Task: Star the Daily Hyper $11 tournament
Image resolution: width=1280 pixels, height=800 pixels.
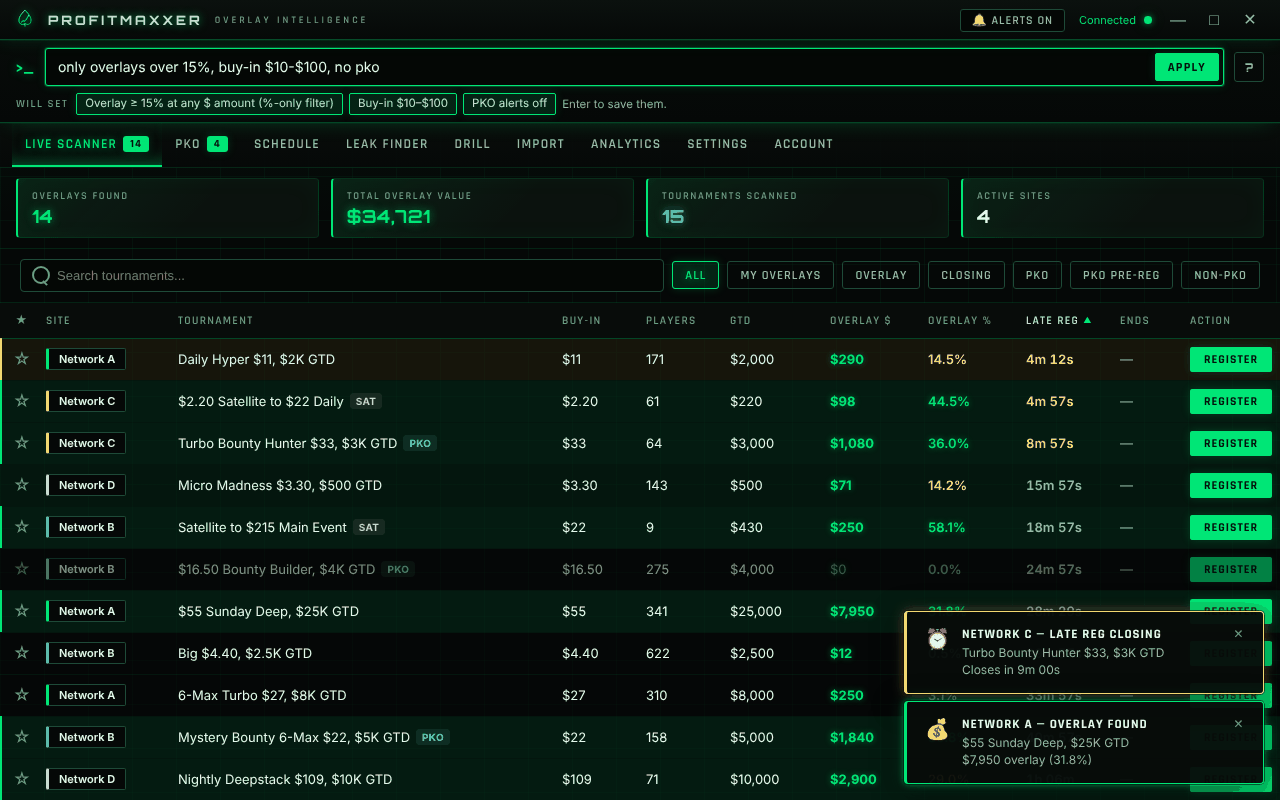Action: 22,359
